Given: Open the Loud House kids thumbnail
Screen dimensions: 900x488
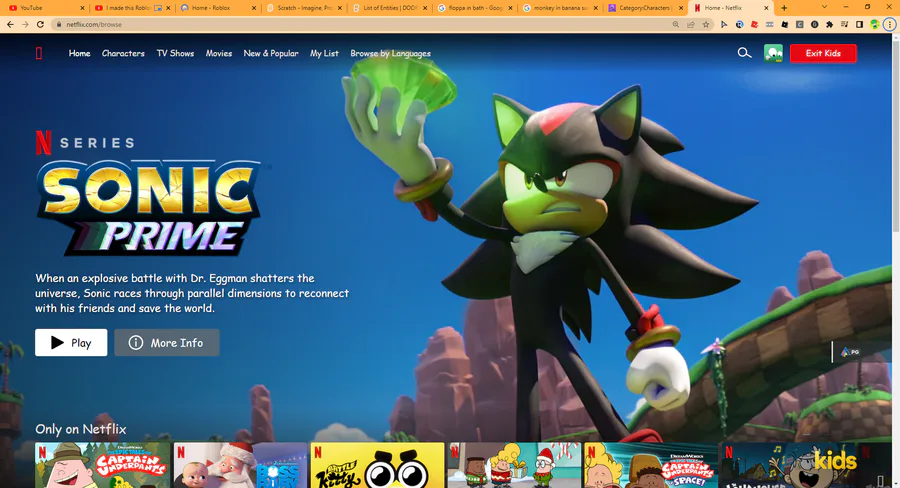Looking at the screenshot, I should click(788, 465).
